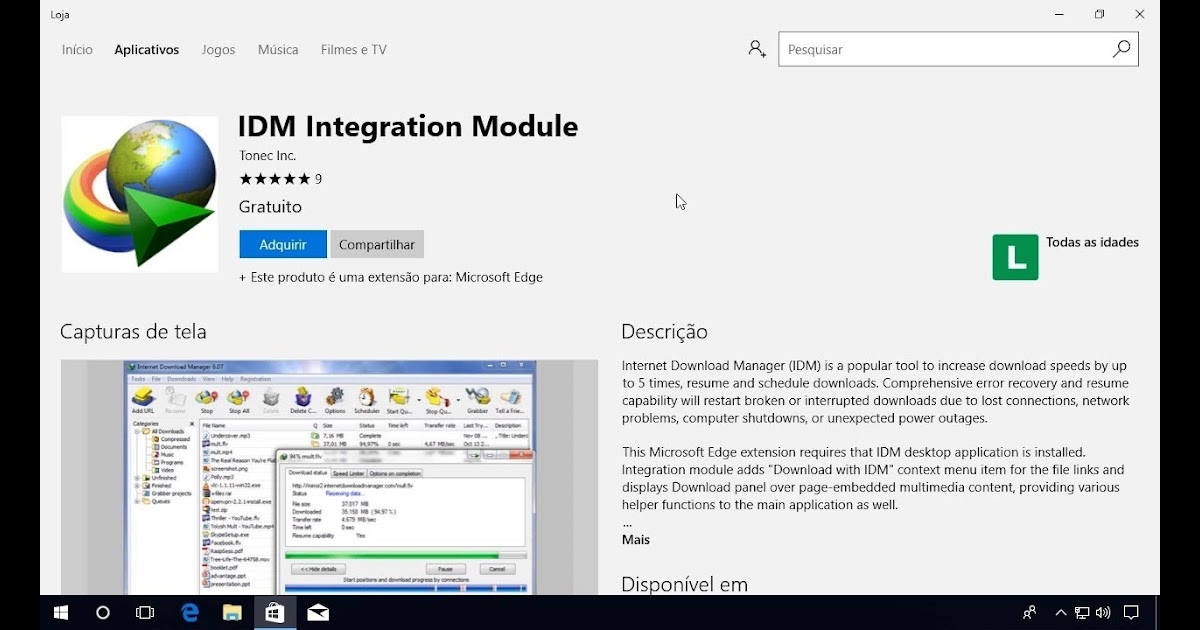Click the Compartilhar button
The height and width of the screenshot is (630, 1200).
(377, 244)
